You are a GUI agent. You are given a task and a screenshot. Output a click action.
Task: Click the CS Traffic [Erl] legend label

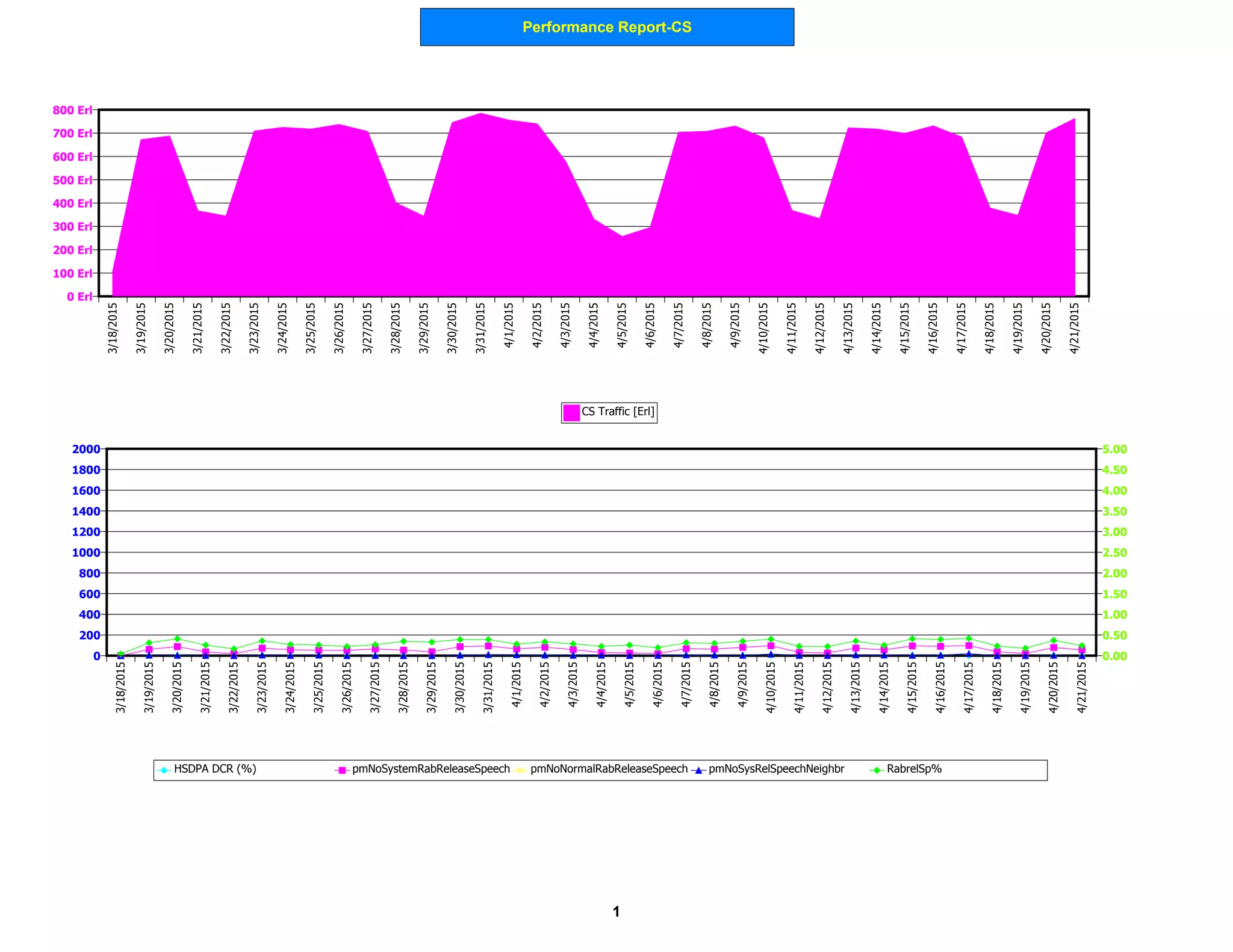[x=618, y=412]
